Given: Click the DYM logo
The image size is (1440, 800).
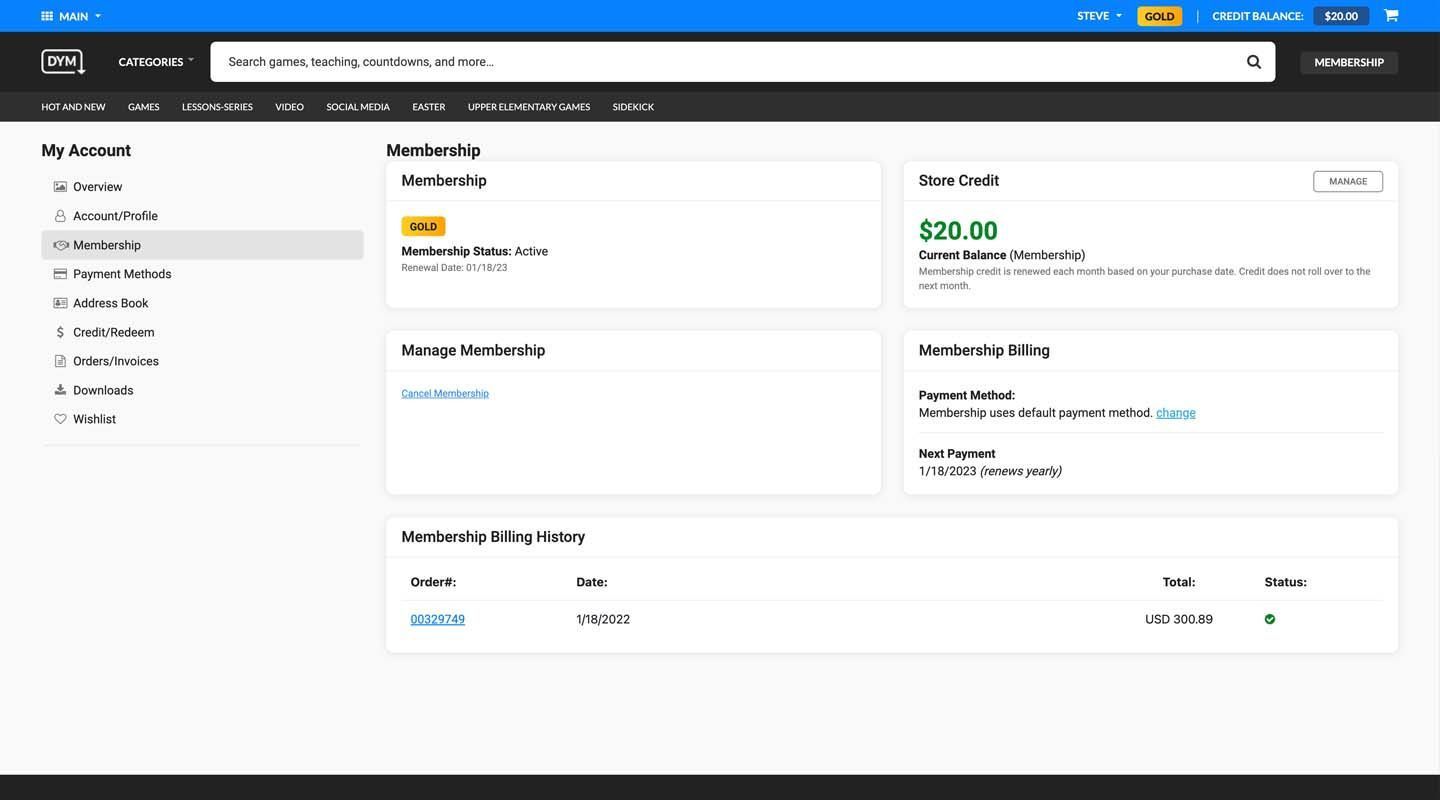Looking at the screenshot, I should click(63, 62).
